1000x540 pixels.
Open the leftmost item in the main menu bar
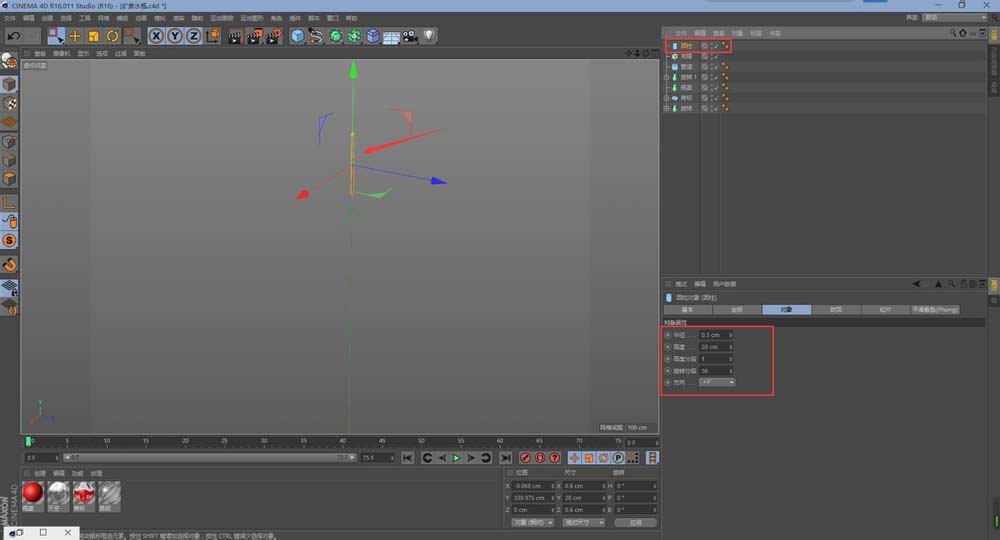point(9,18)
